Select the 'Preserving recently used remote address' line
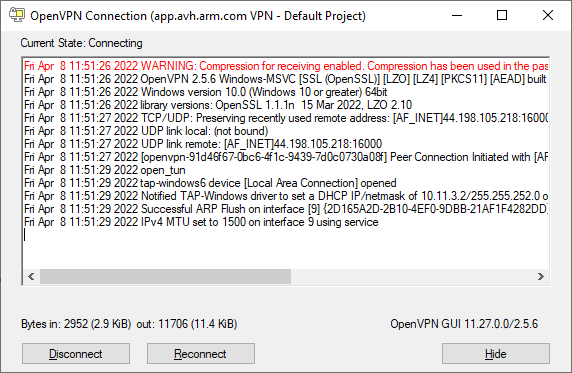 pos(286,118)
